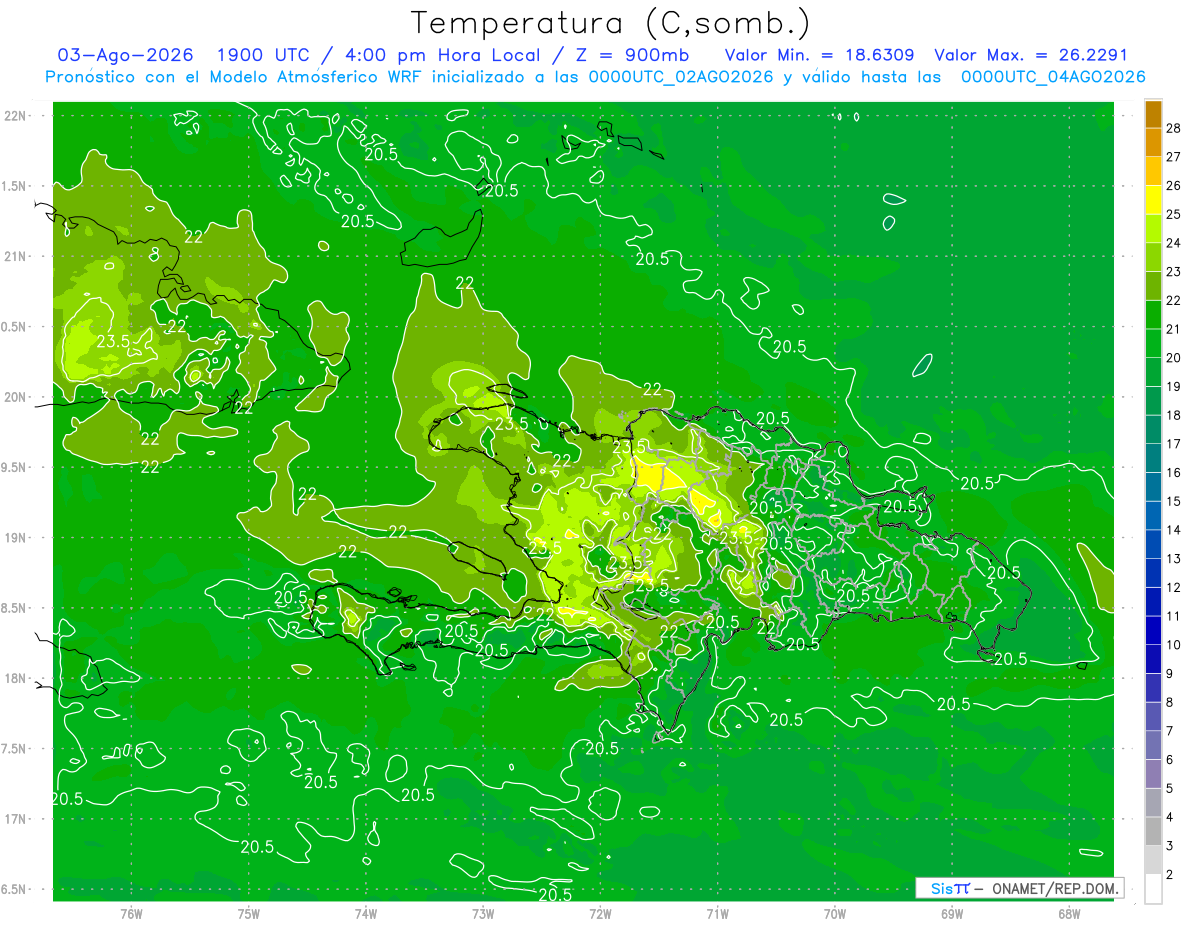Click the "1.5N" latitude axis label
The image size is (1200, 927).
pyautogui.click(x=14, y=186)
